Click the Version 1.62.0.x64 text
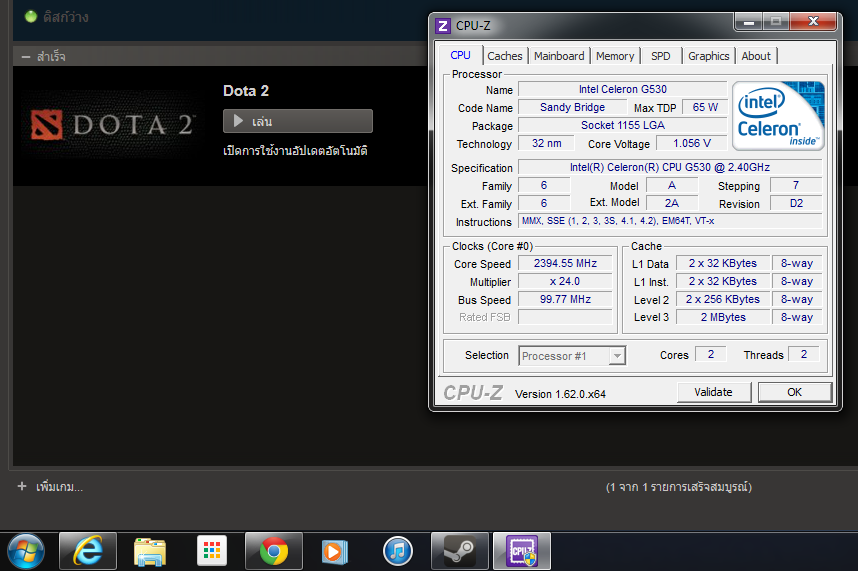This screenshot has height=573, width=858. tap(560, 394)
